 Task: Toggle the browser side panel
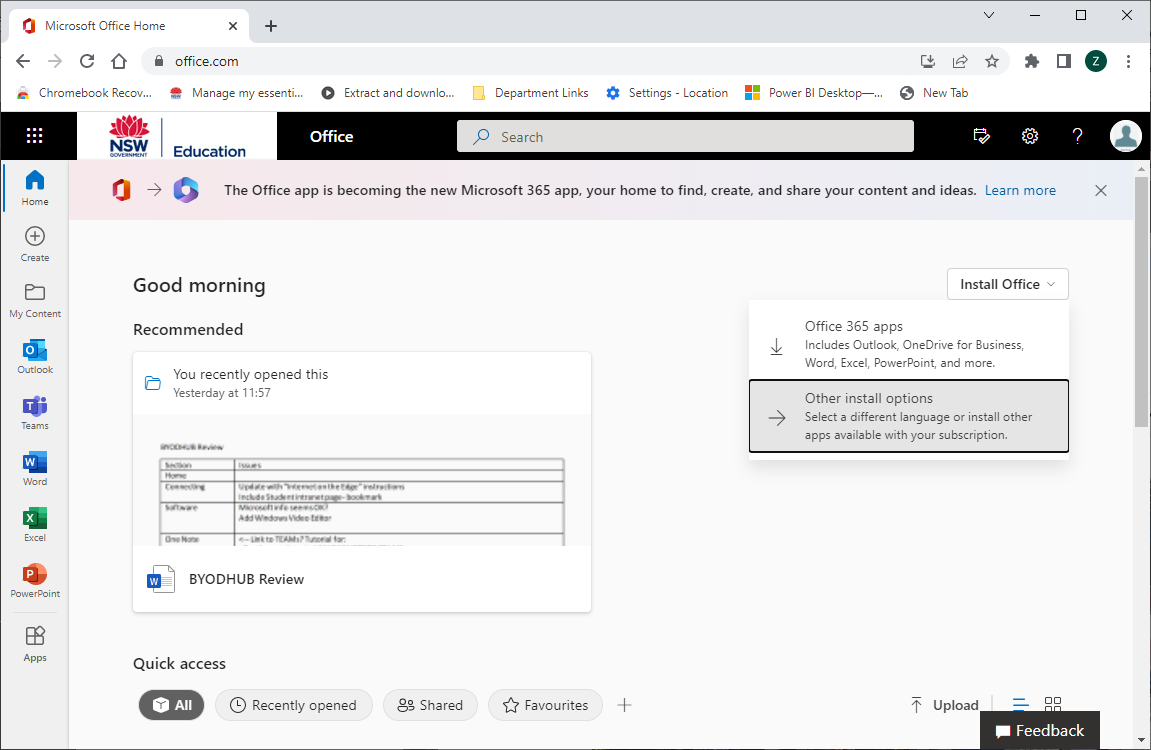coord(1064,61)
